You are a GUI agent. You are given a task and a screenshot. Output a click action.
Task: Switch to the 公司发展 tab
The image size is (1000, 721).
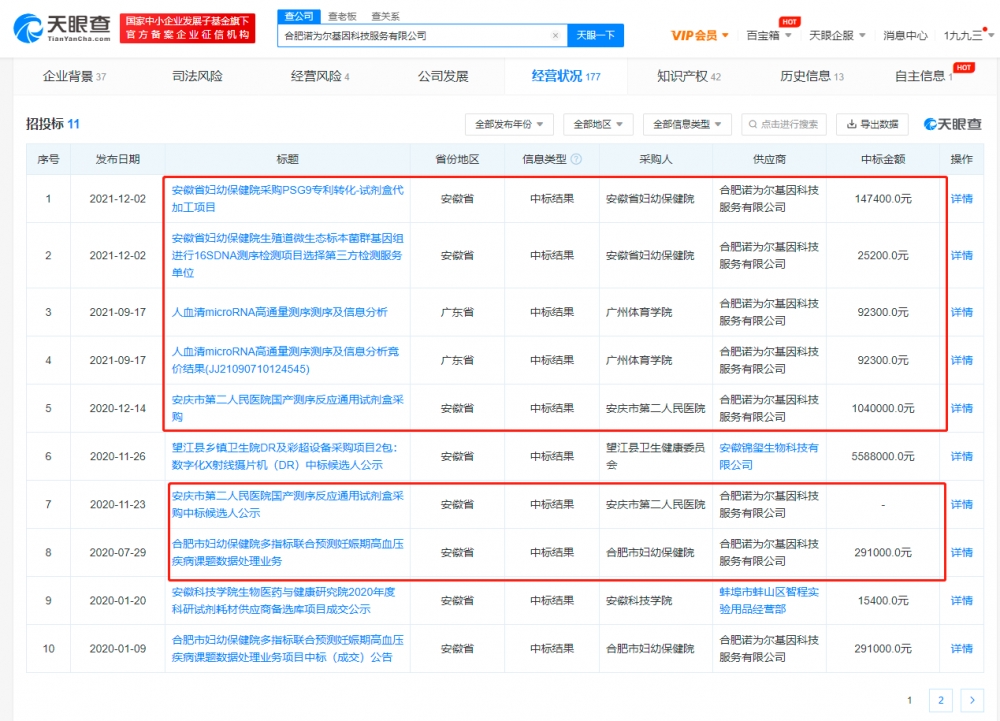443,76
